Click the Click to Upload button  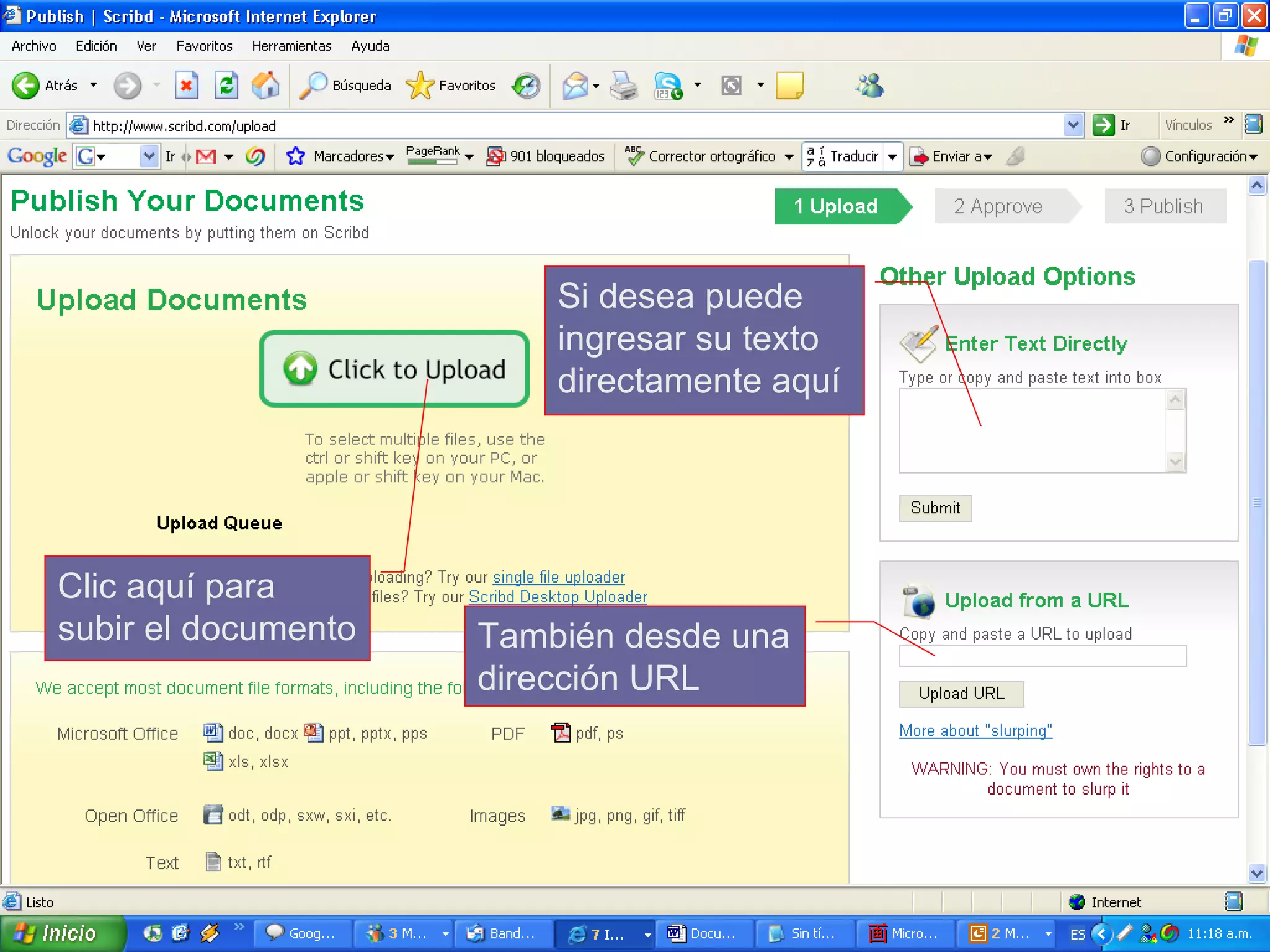394,369
